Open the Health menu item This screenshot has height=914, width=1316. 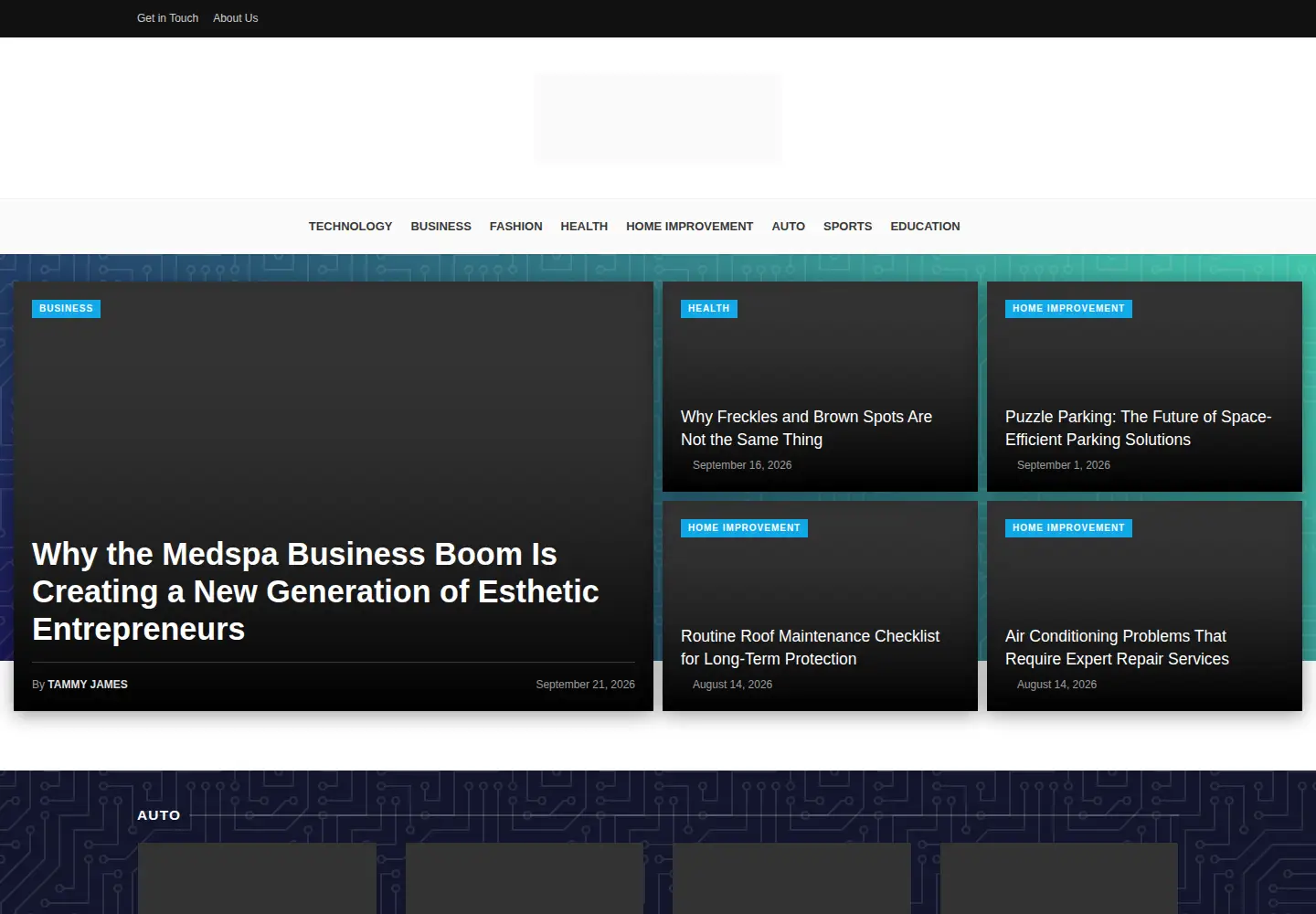tap(584, 227)
